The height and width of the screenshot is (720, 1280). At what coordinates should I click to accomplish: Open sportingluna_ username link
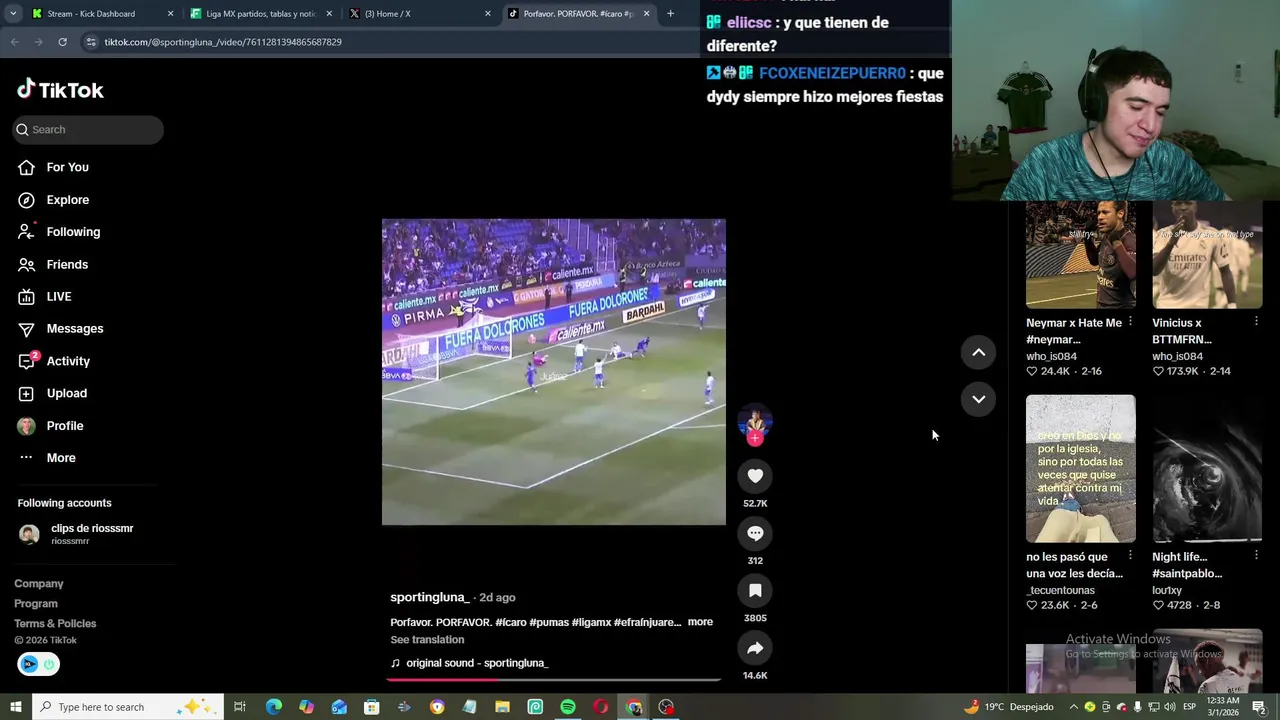tap(429, 597)
